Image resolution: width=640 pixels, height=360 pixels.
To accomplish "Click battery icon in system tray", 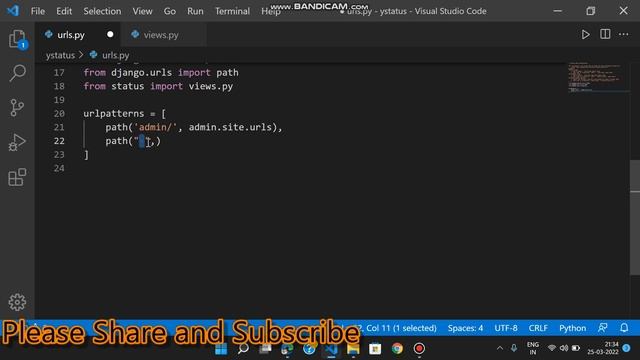I will (576, 348).
